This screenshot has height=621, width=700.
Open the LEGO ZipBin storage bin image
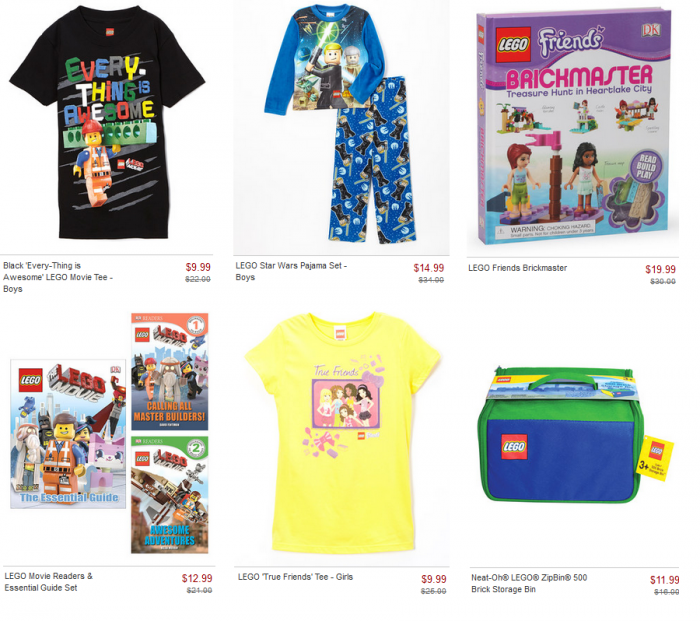575,435
